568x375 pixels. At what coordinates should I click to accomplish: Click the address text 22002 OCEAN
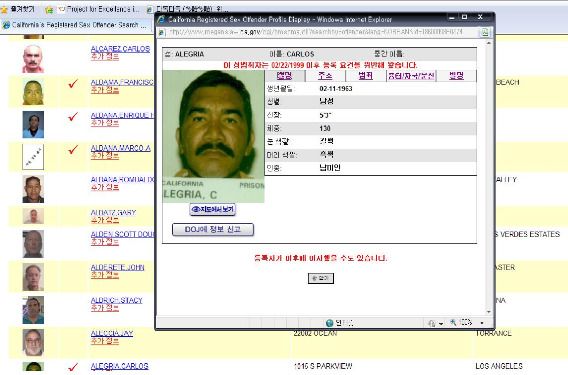click(x=315, y=333)
